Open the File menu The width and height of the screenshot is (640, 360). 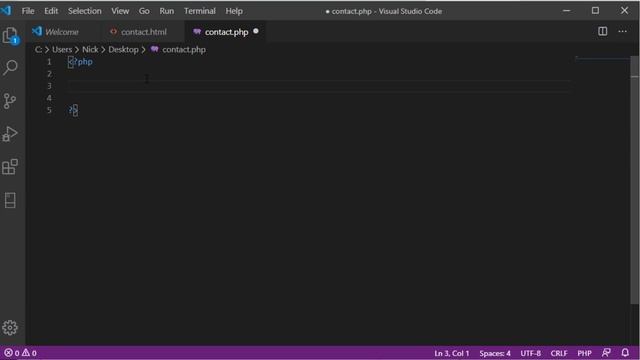tap(28, 11)
